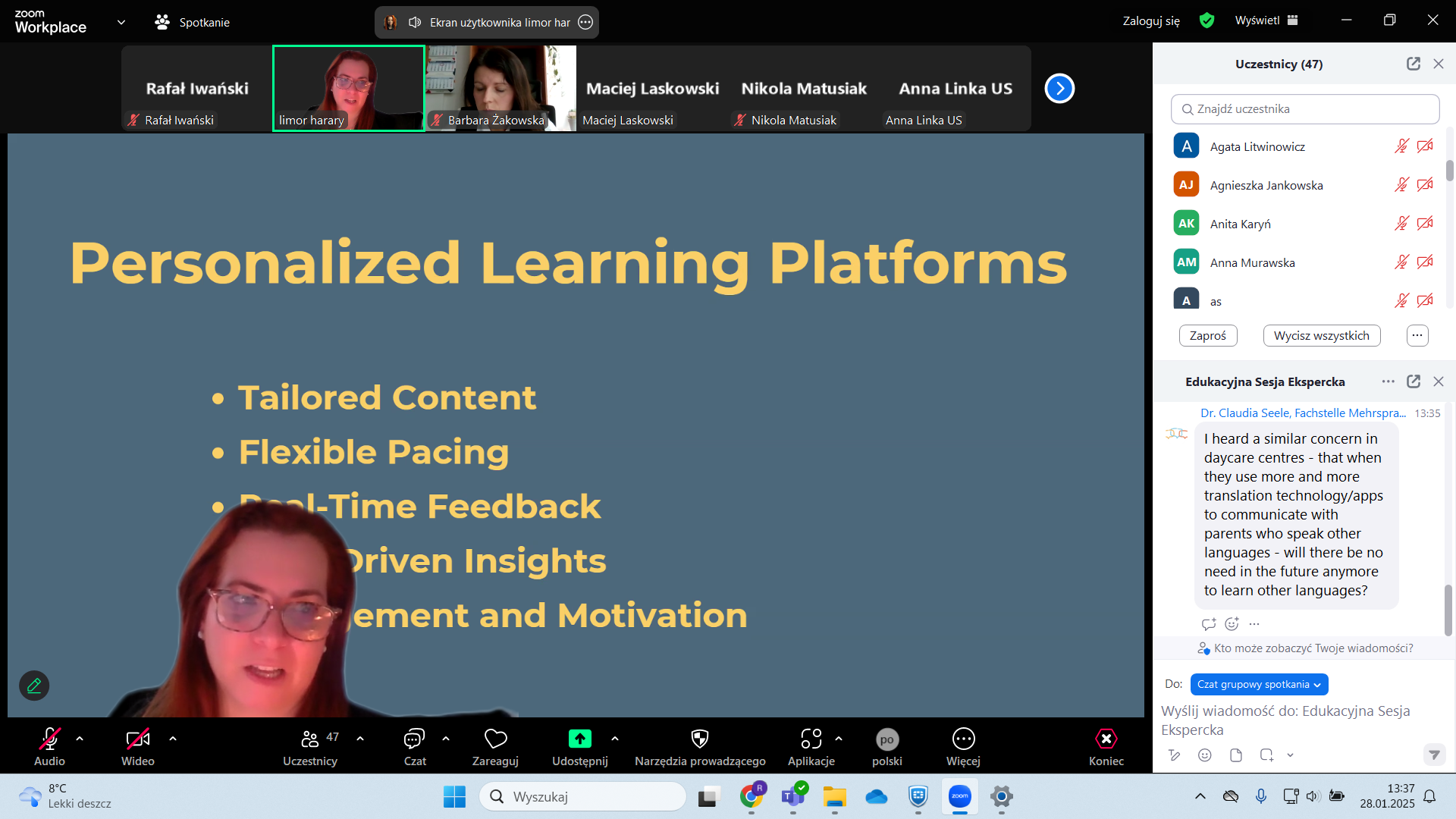The width and height of the screenshot is (1456, 819).
Task: Click the Wycisz wszystkich button
Action: click(x=1321, y=335)
